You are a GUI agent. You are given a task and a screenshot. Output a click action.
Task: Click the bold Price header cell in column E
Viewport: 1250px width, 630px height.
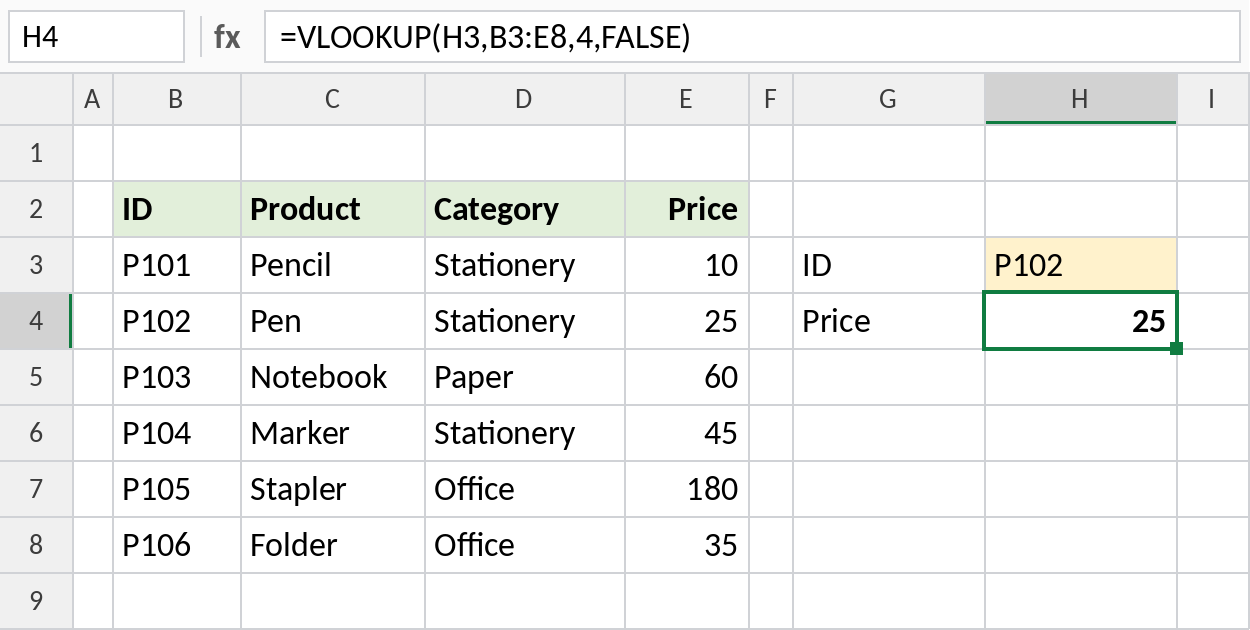pyautogui.click(x=687, y=209)
